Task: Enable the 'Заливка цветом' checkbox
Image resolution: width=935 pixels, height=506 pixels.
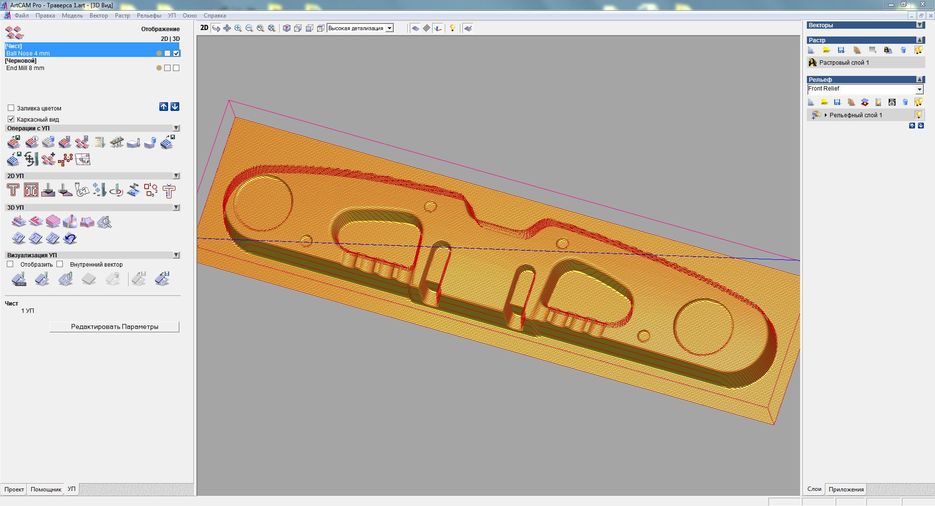Action: coord(11,108)
